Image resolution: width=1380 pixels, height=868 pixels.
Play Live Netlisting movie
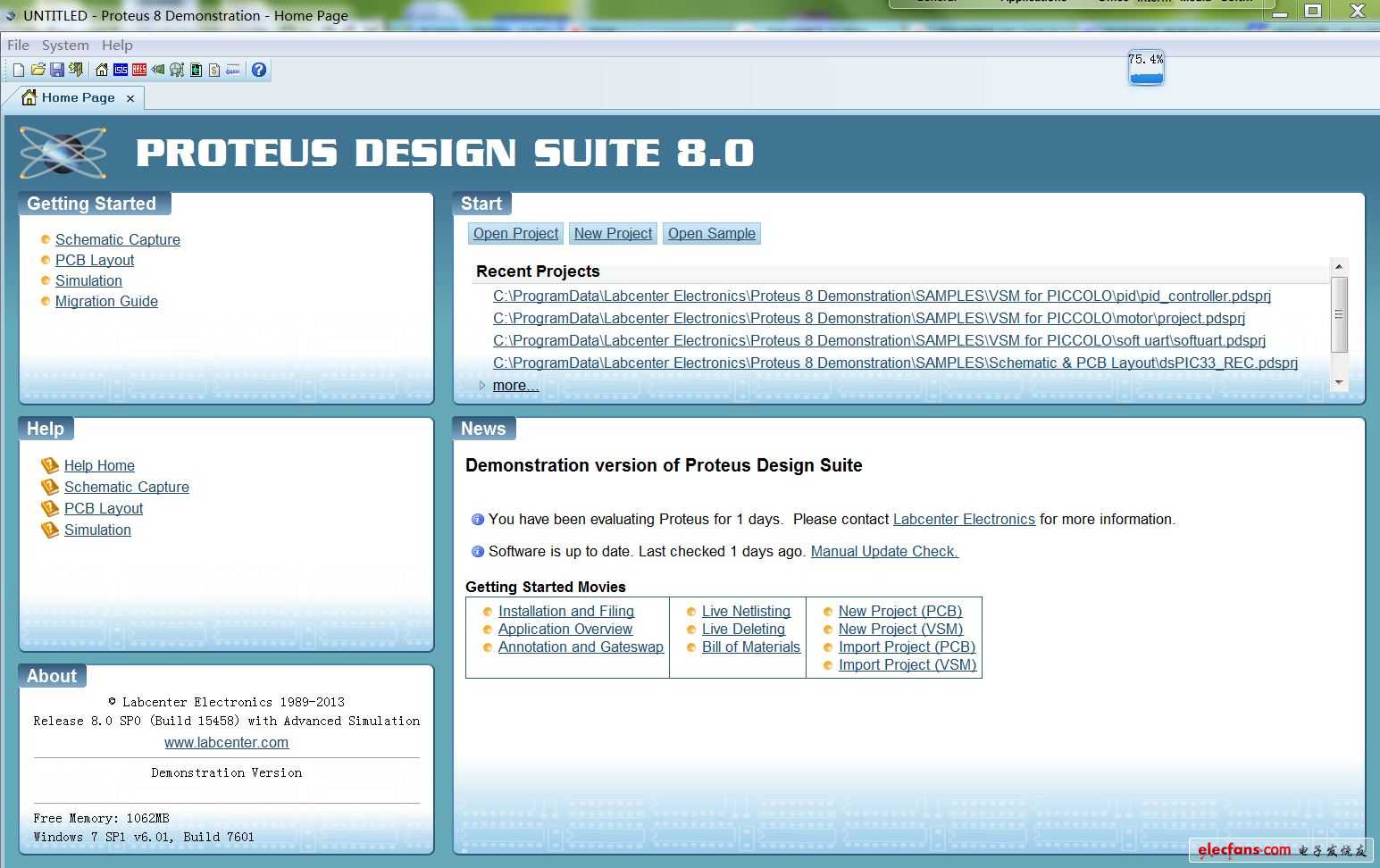746,611
